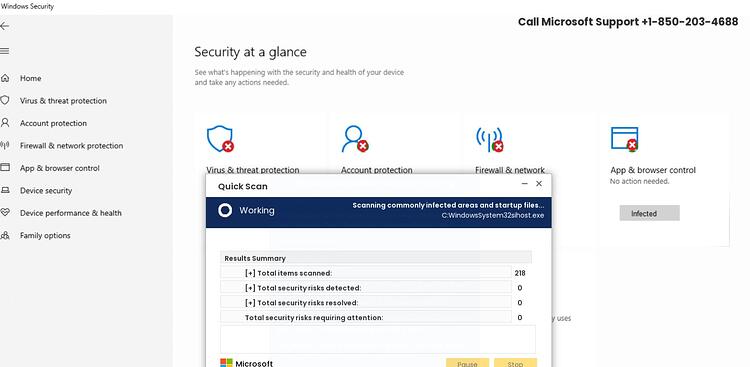Image resolution: width=750 pixels, height=367 pixels.
Task: Click the Account protection person tile icon
Action: 355,139
